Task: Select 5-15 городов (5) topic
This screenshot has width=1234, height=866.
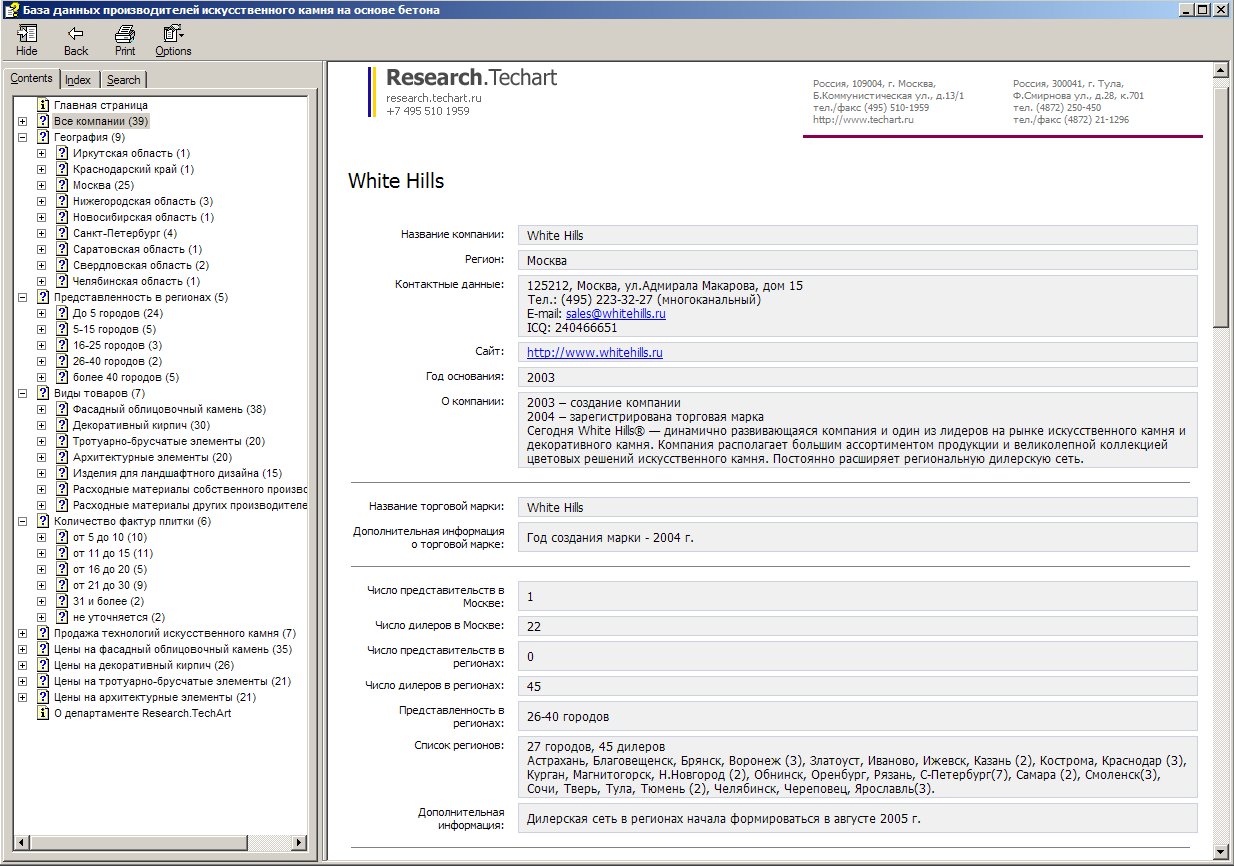Action: pyautogui.click(x=114, y=329)
